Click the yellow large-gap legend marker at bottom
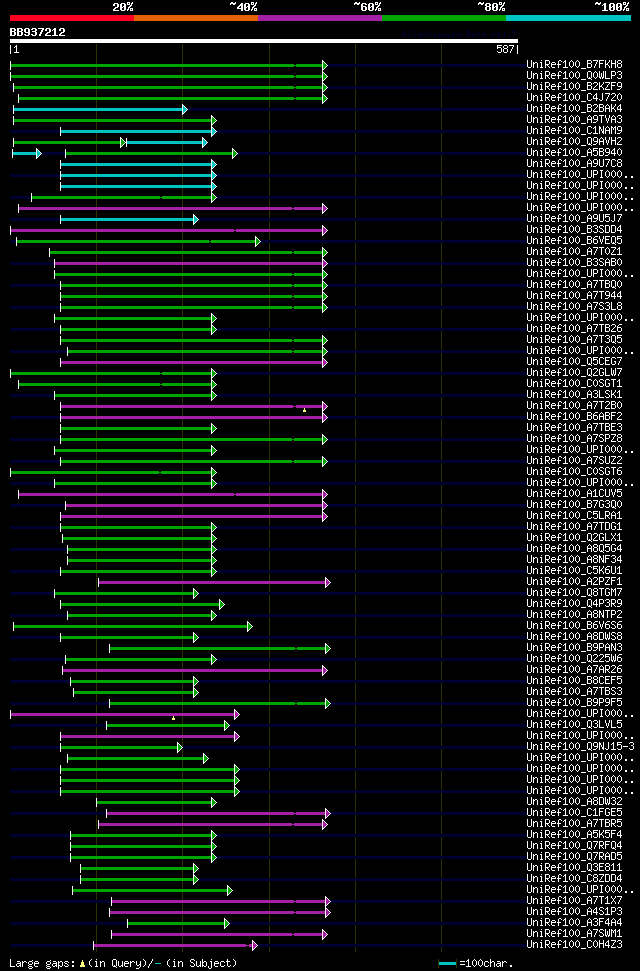This screenshot has width=640, height=971. click(x=82, y=964)
